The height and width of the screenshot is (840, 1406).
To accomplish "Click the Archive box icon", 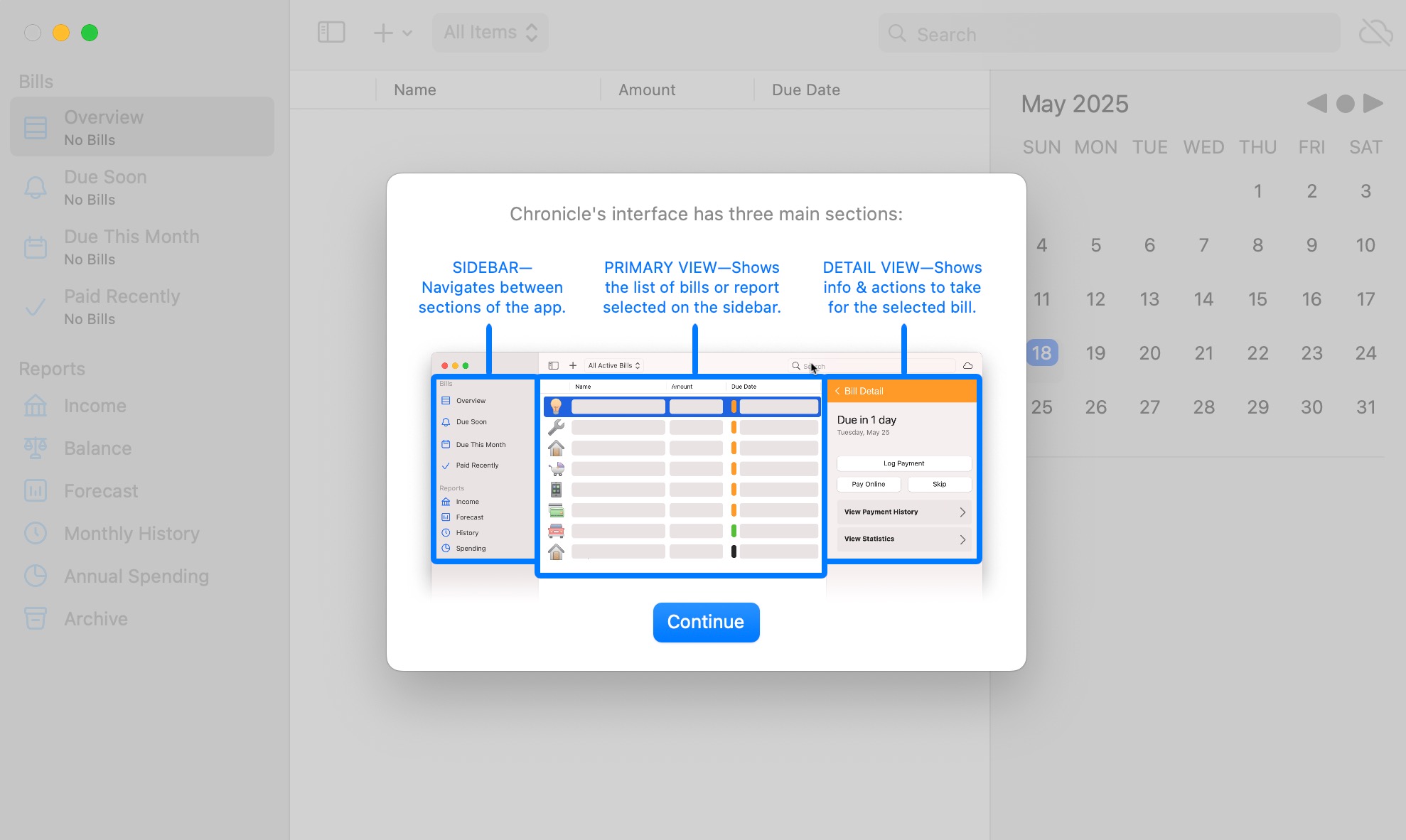I will coord(36,618).
